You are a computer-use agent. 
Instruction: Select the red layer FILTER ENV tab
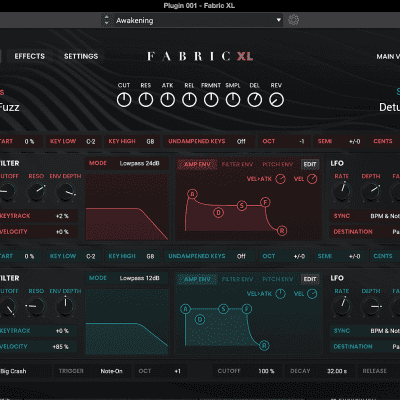point(237,164)
